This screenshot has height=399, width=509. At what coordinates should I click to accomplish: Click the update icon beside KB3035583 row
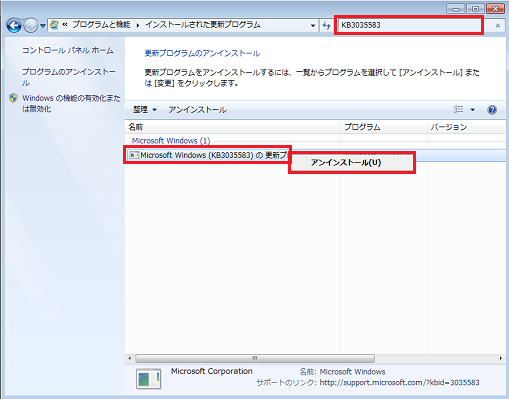[x=134, y=155]
